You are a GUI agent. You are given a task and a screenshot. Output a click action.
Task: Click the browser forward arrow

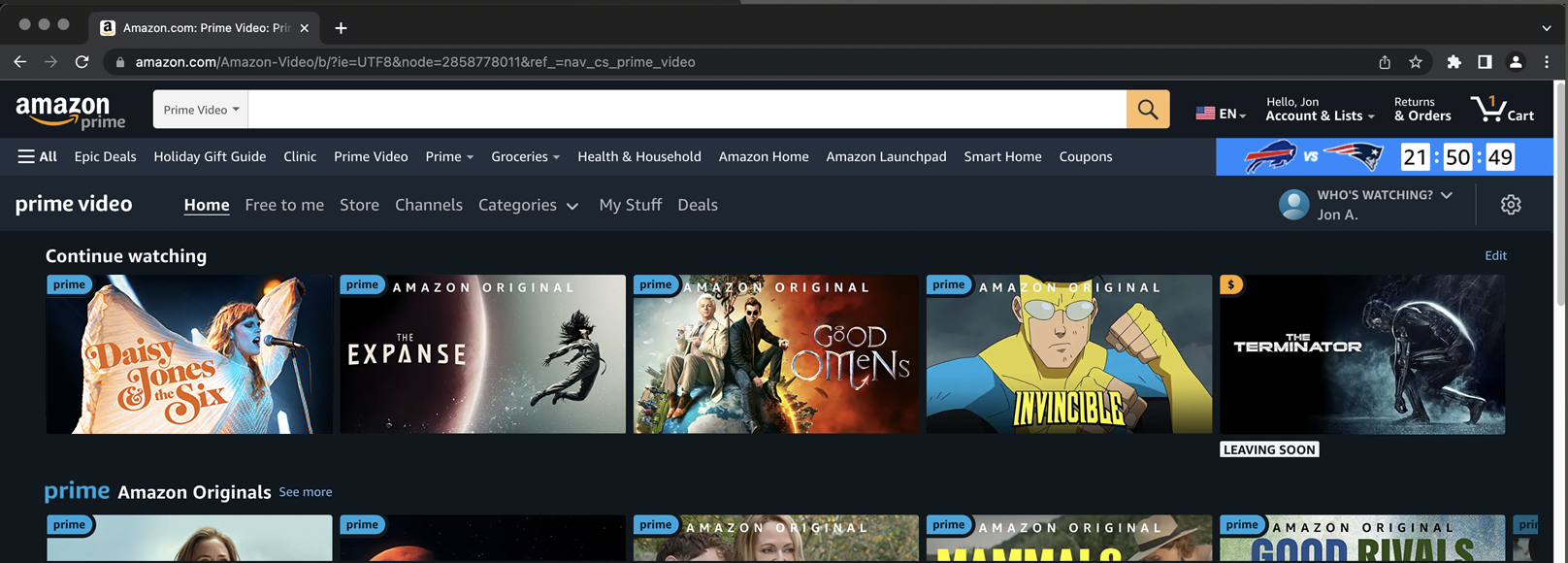click(50, 61)
